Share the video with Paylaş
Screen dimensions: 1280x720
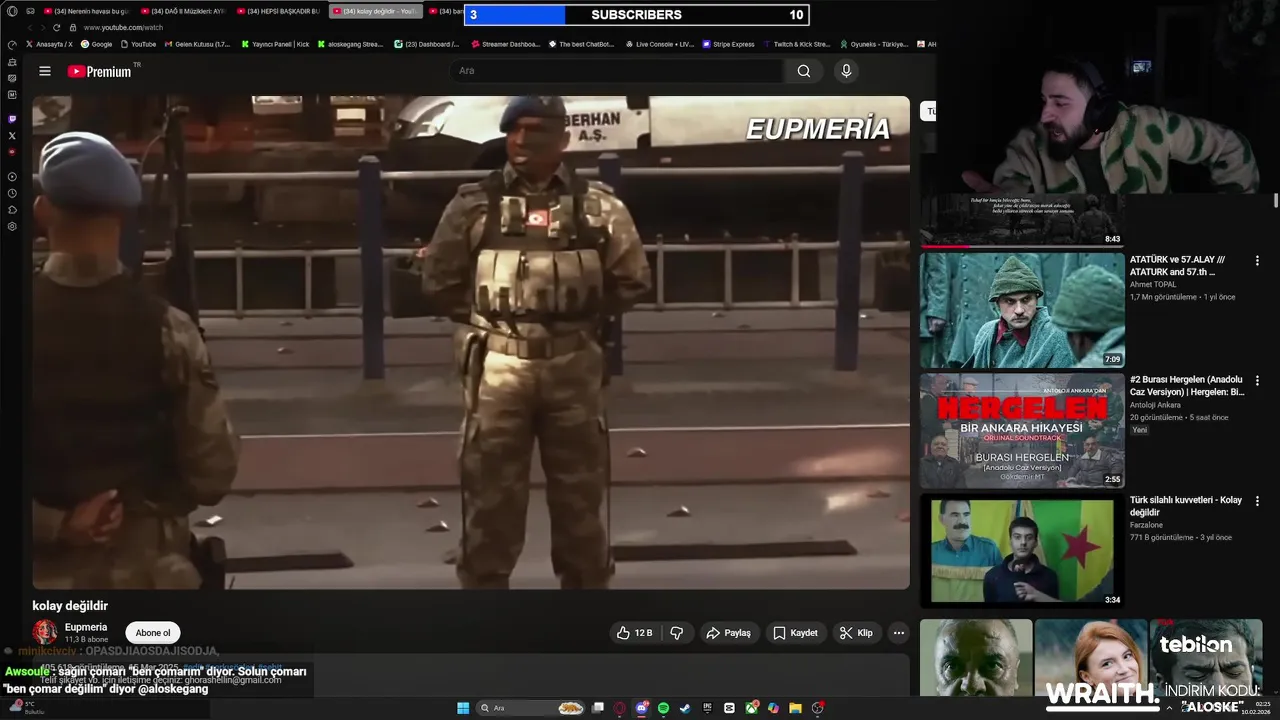[x=728, y=633]
